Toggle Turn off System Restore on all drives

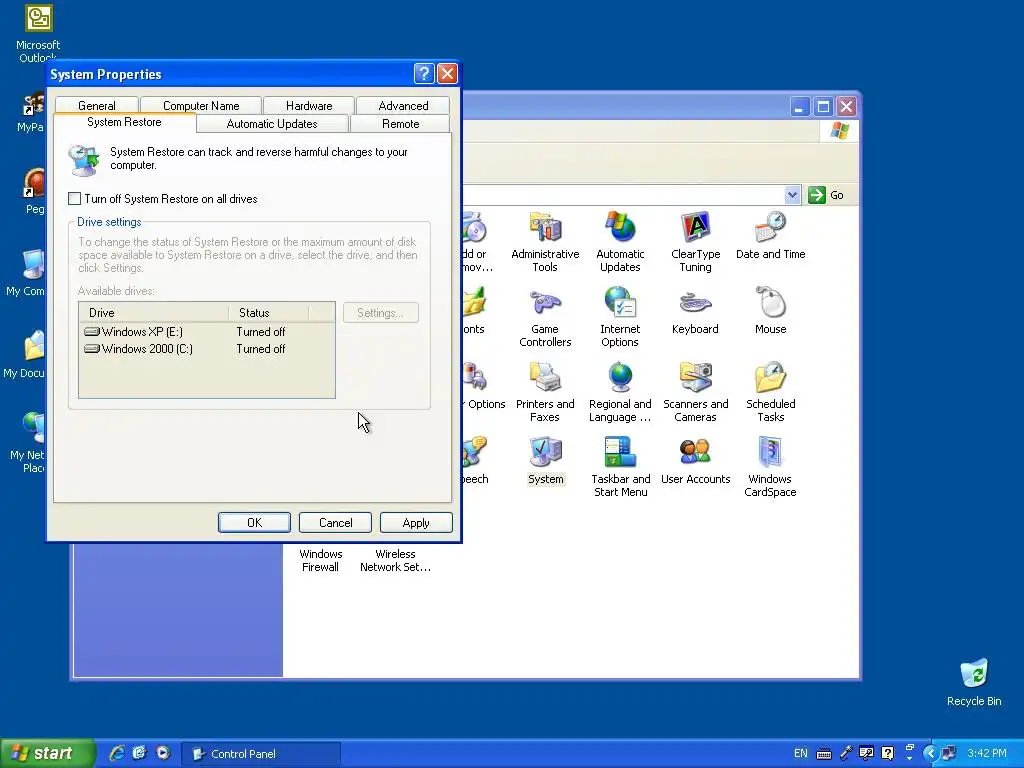[74, 199]
